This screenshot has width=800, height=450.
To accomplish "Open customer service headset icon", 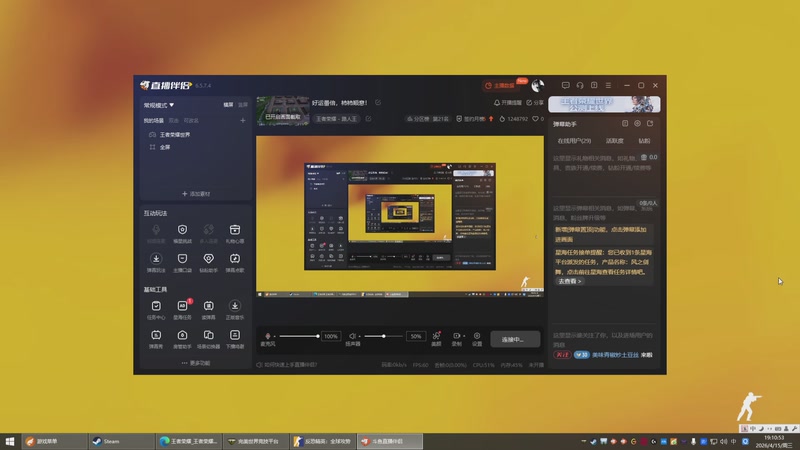I will pos(580,85).
